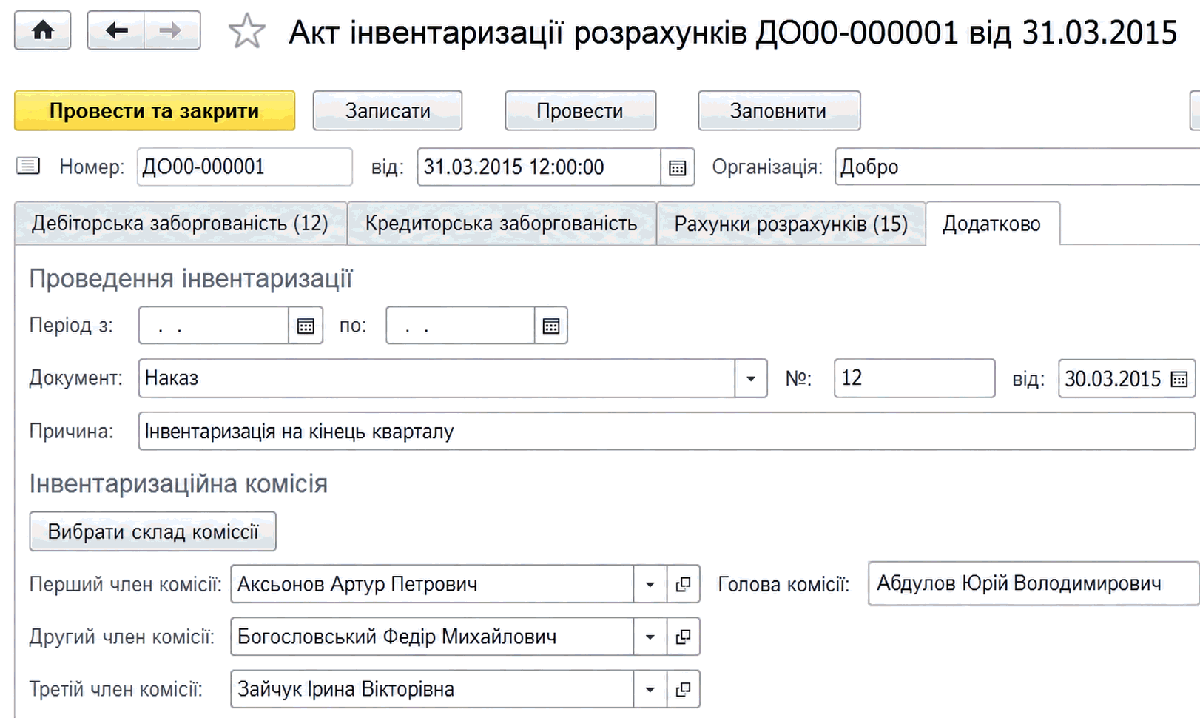Switch to Дебіторська заборгованість (12) tab
The image size is (1200, 718).
coord(181,223)
